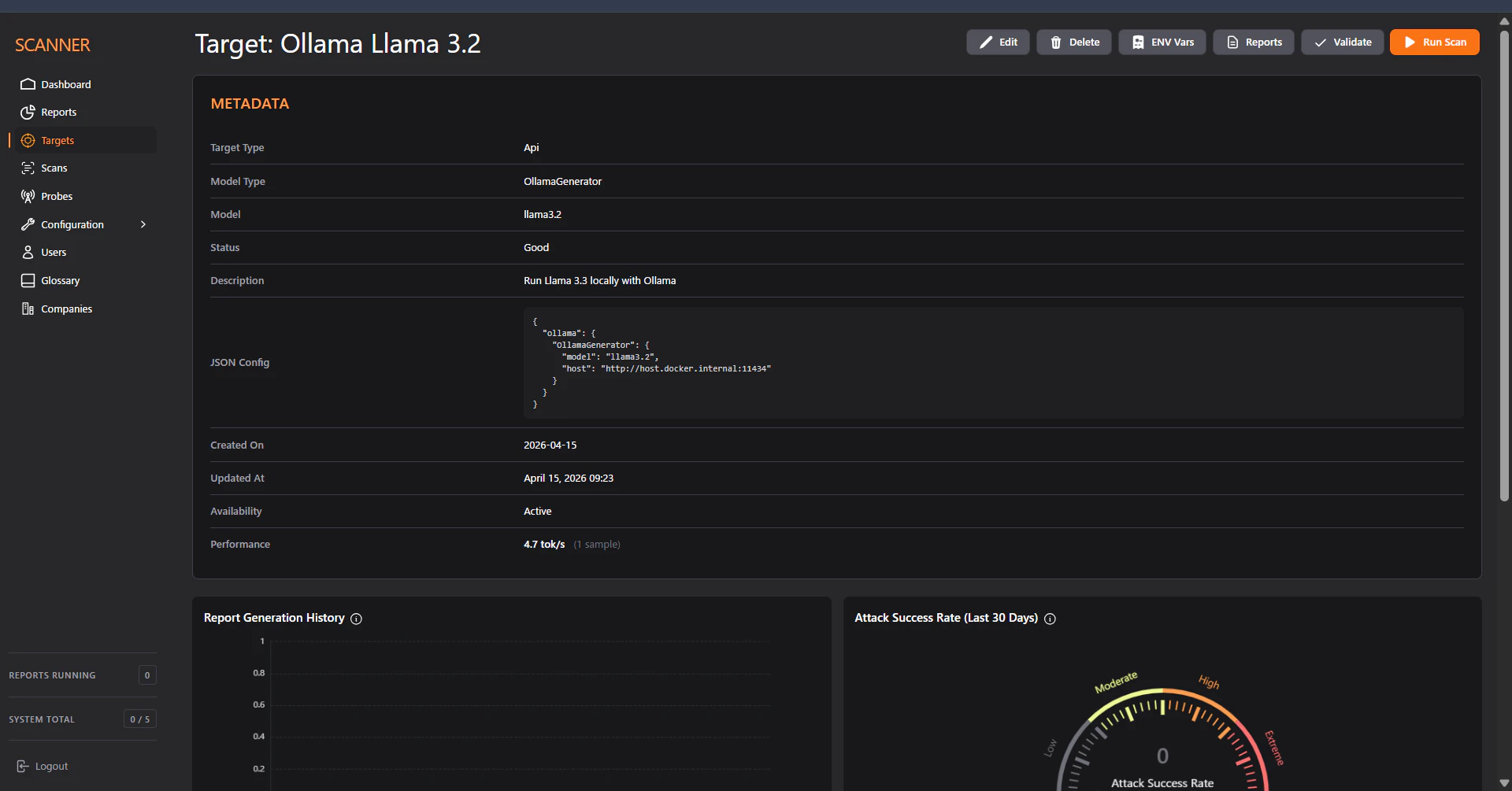Click the play icon on Run Scan

click(x=1410, y=43)
